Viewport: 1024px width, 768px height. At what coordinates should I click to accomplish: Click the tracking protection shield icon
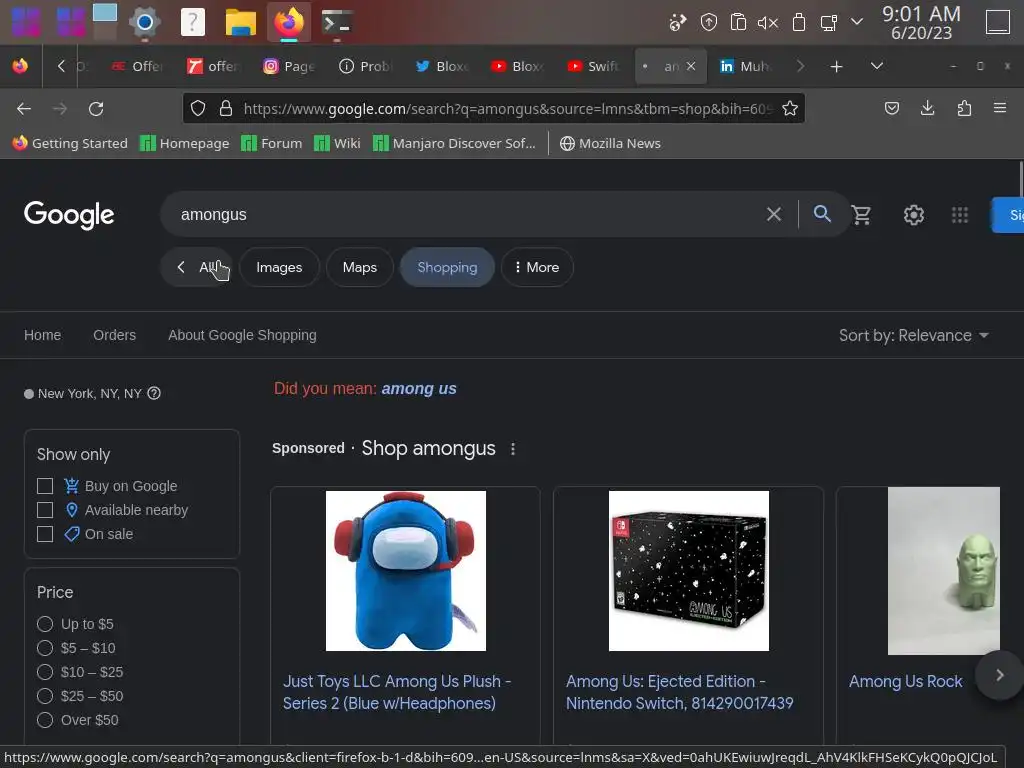[198, 108]
